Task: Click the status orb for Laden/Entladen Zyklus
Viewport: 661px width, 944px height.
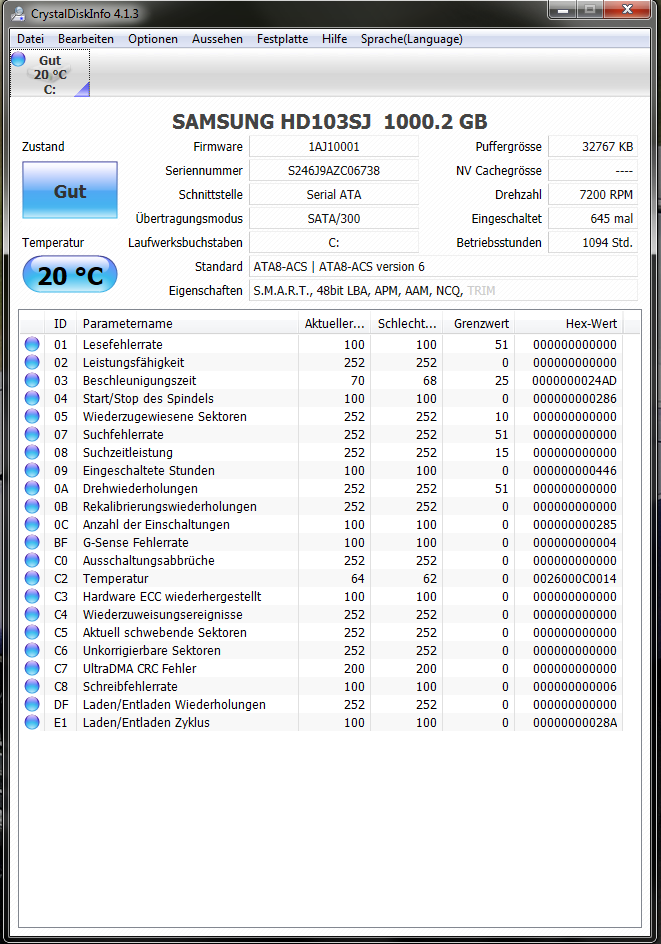Action: coord(32,722)
